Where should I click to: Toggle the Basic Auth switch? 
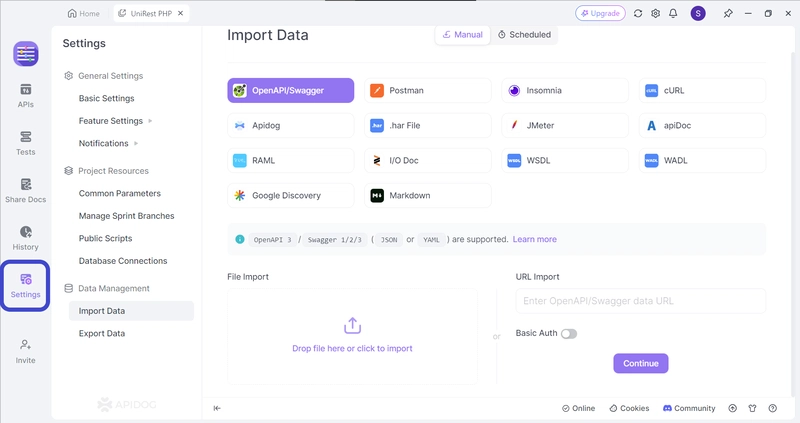[x=569, y=334]
